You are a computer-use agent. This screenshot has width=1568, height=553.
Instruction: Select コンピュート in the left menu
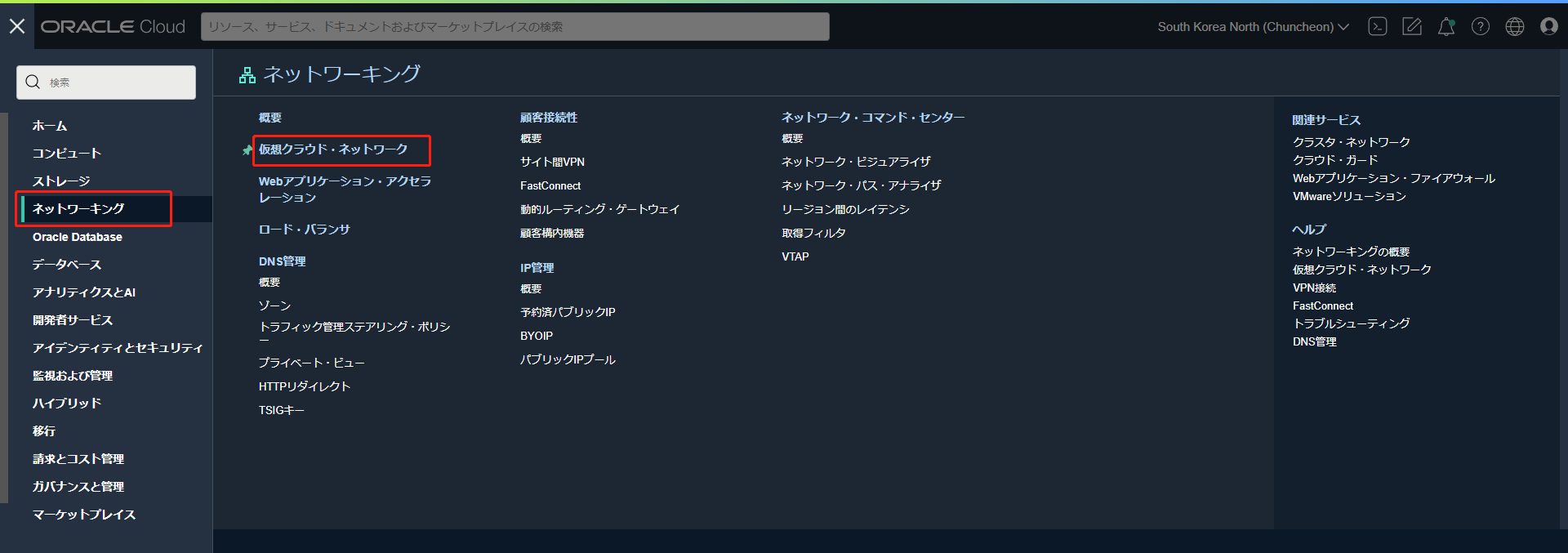coord(67,154)
